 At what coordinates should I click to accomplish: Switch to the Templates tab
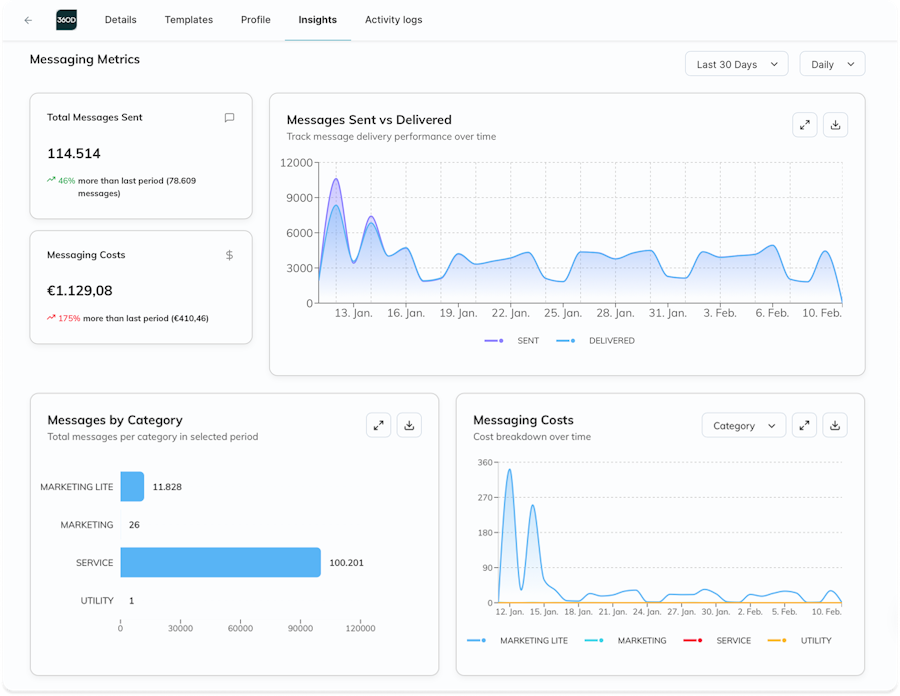click(188, 20)
